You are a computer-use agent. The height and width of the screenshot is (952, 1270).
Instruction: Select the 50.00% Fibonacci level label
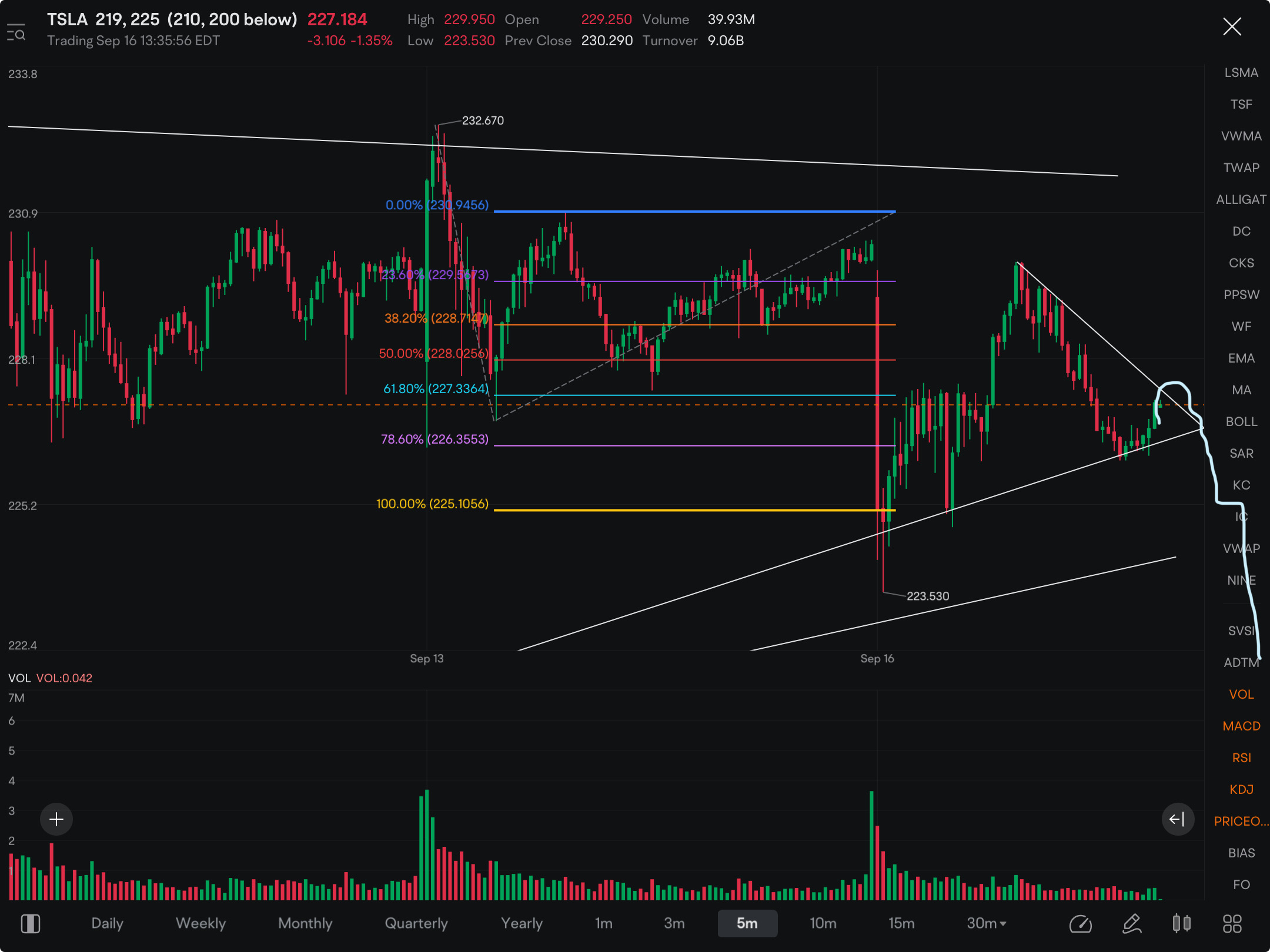pos(433,354)
